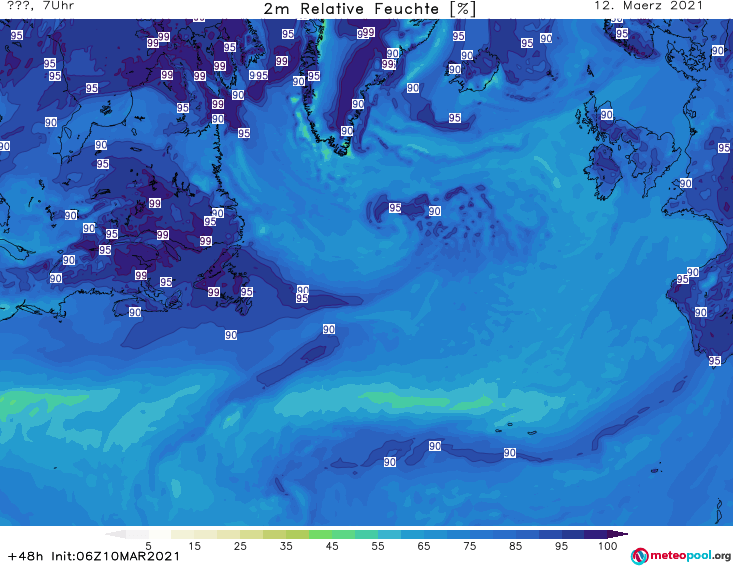The image size is (733, 566).
Task: Click the "90" contour label over Scotland
Action: coord(607,115)
